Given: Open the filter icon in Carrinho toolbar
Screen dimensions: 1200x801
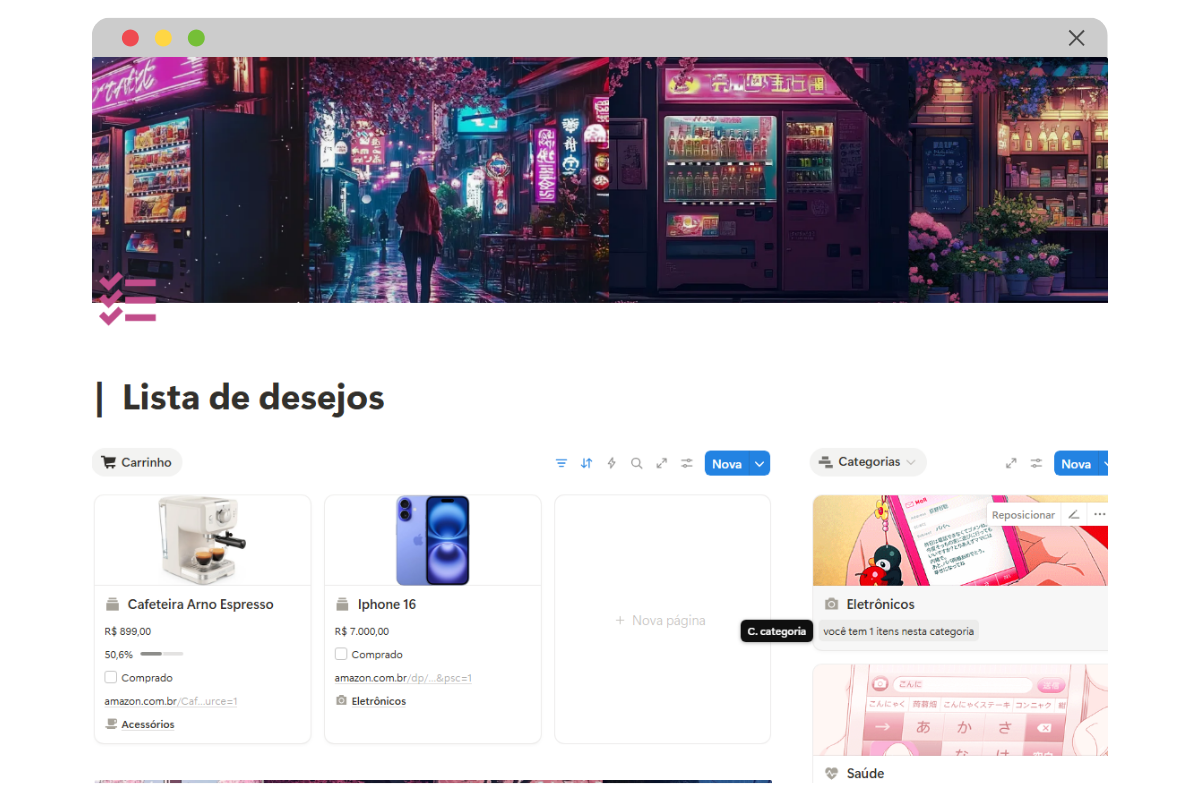Looking at the screenshot, I should (x=561, y=463).
